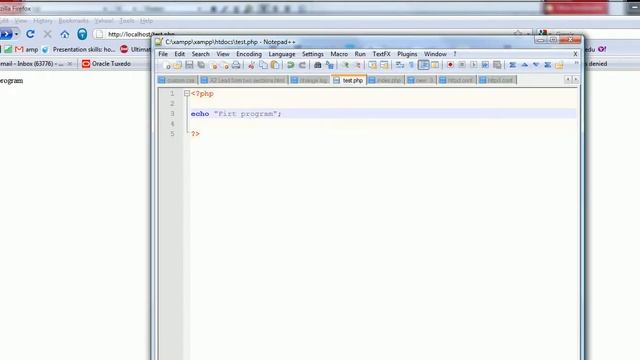Open the Language menu
Screen dimensions: 640x360
click(x=282, y=54)
